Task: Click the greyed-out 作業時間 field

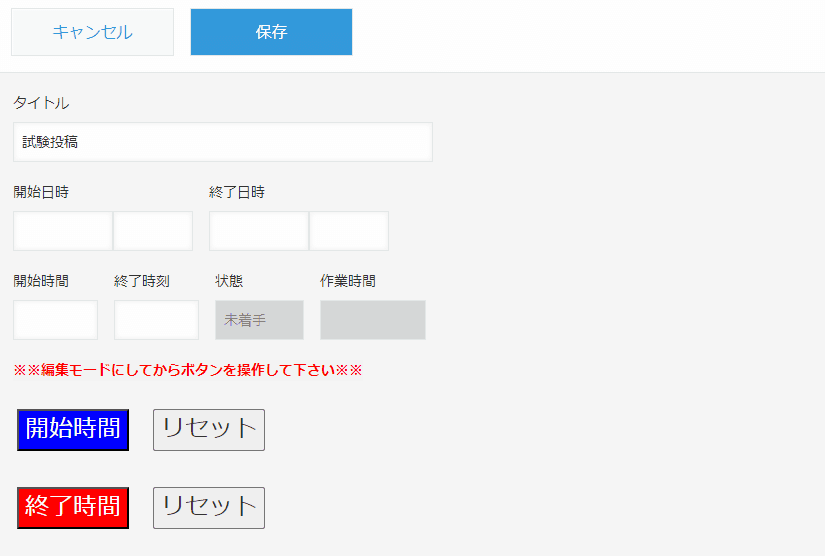Action: (373, 320)
